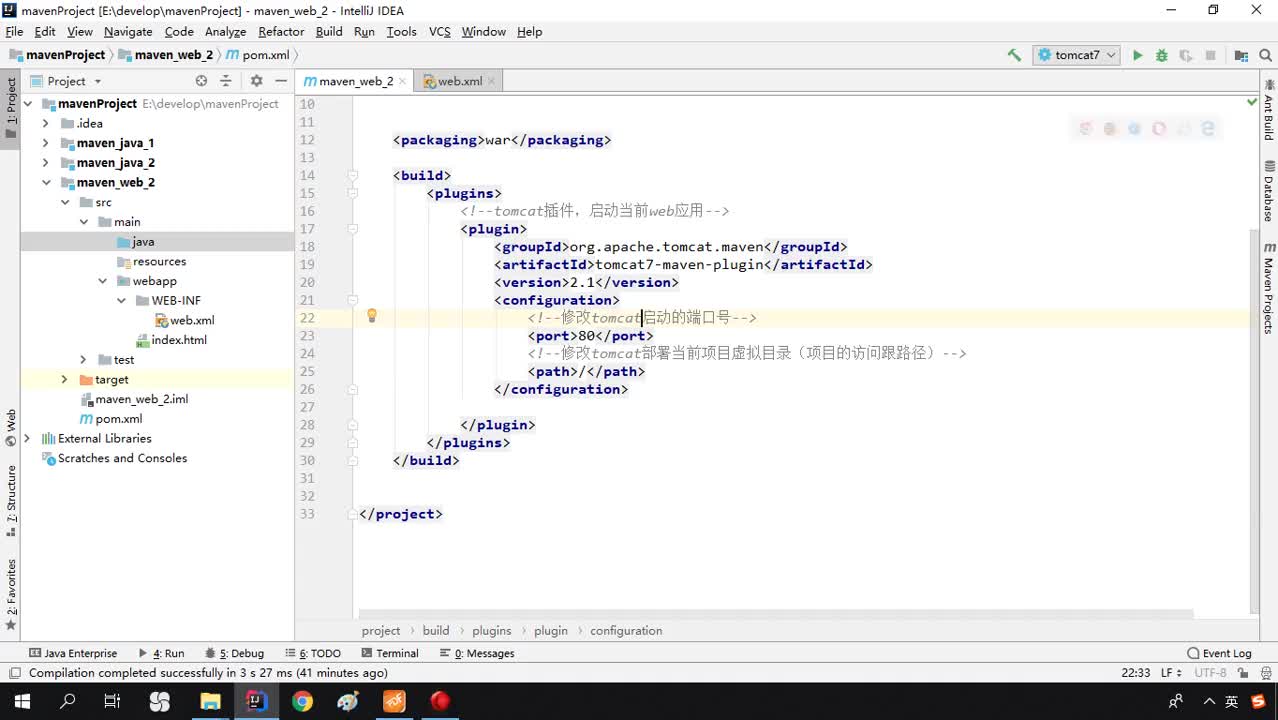Collapse mavenProject root node
The image size is (1278, 720).
[28, 103]
